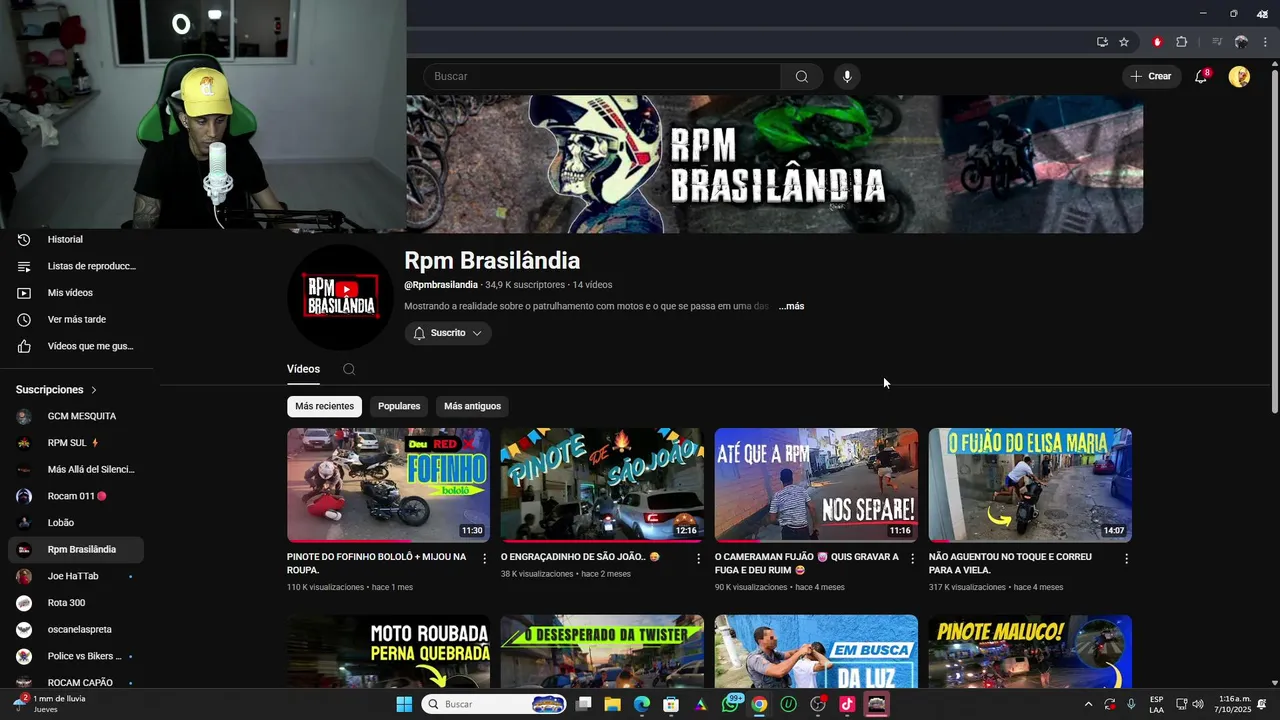Open OBS Studio from taskbar
This screenshot has width=1280, height=720.
tap(818, 704)
